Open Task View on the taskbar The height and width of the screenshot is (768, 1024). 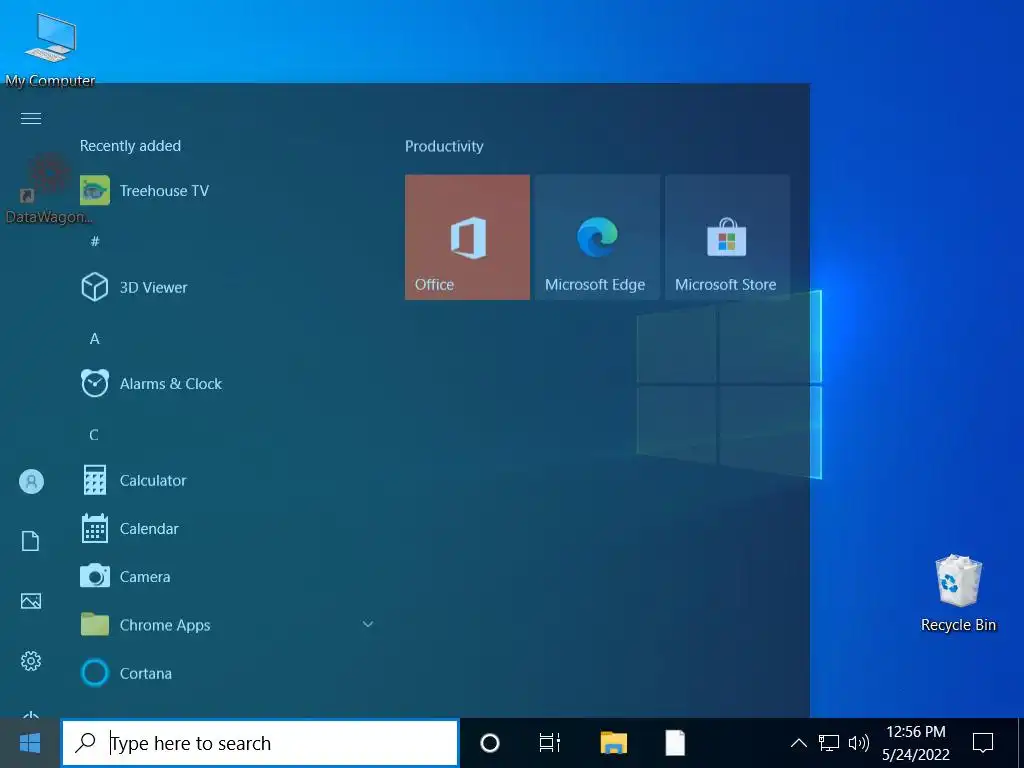pyautogui.click(x=550, y=743)
